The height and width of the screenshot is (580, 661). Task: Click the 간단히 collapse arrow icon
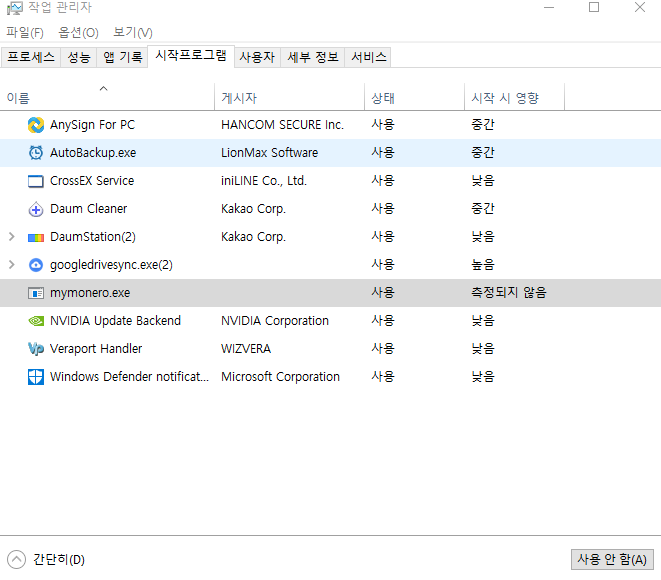[x=16, y=560]
